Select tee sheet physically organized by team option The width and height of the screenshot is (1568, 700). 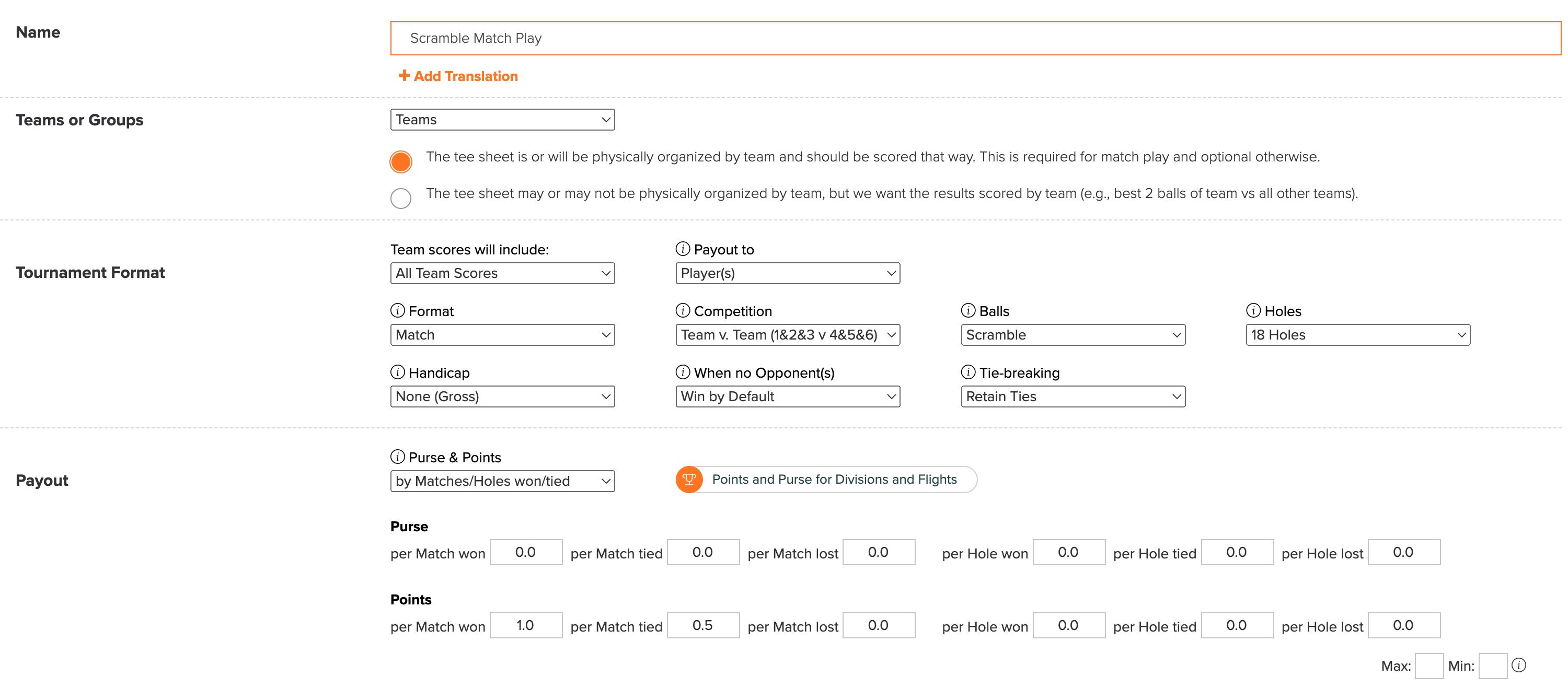400,161
